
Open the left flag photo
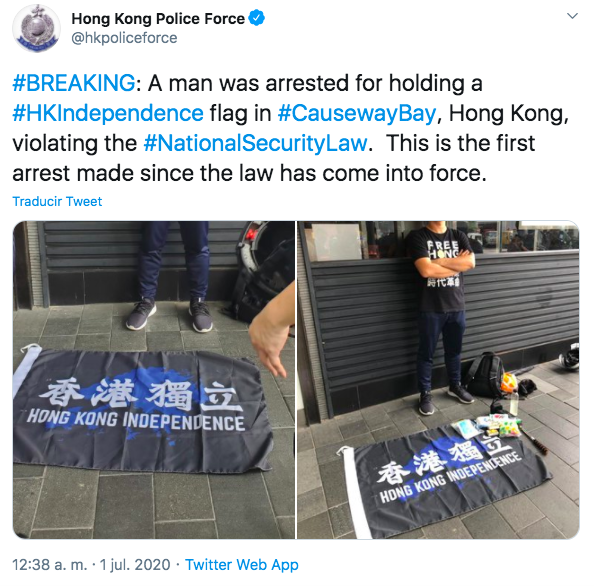click(154, 380)
